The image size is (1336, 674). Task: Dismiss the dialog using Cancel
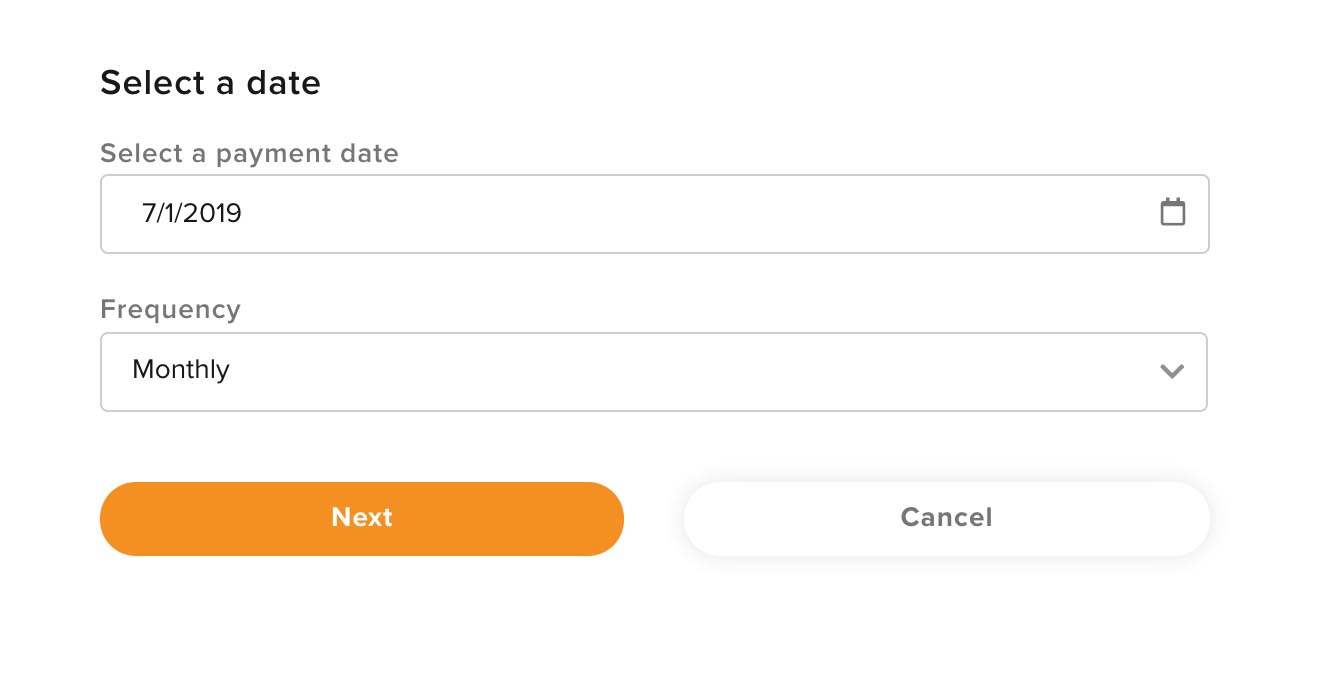pyautogui.click(x=946, y=518)
